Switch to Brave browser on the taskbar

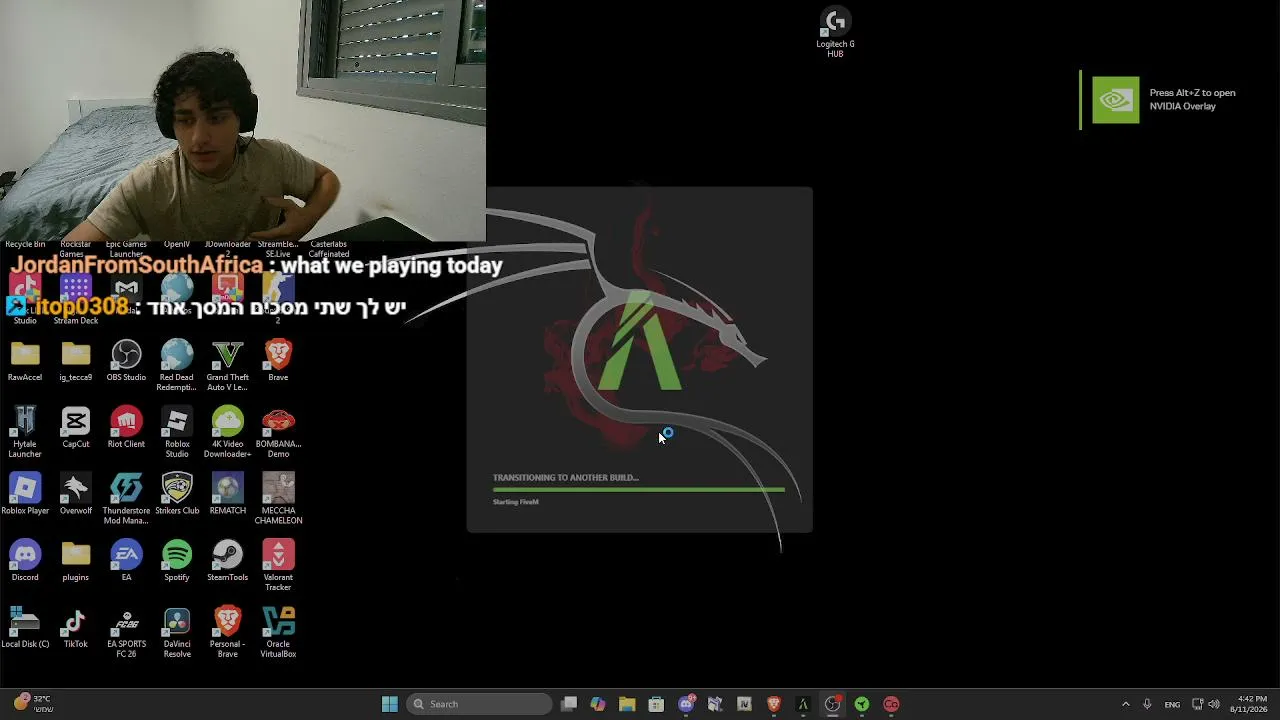click(x=773, y=704)
